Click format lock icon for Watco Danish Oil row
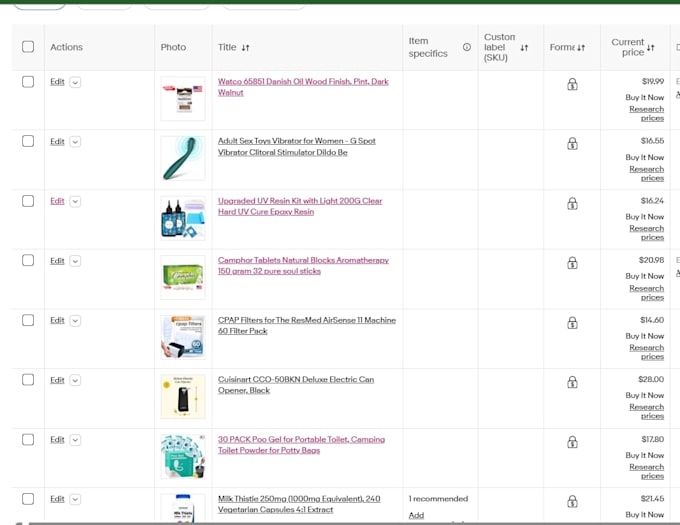The height and width of the screenshot is (525, 680). 572,84
